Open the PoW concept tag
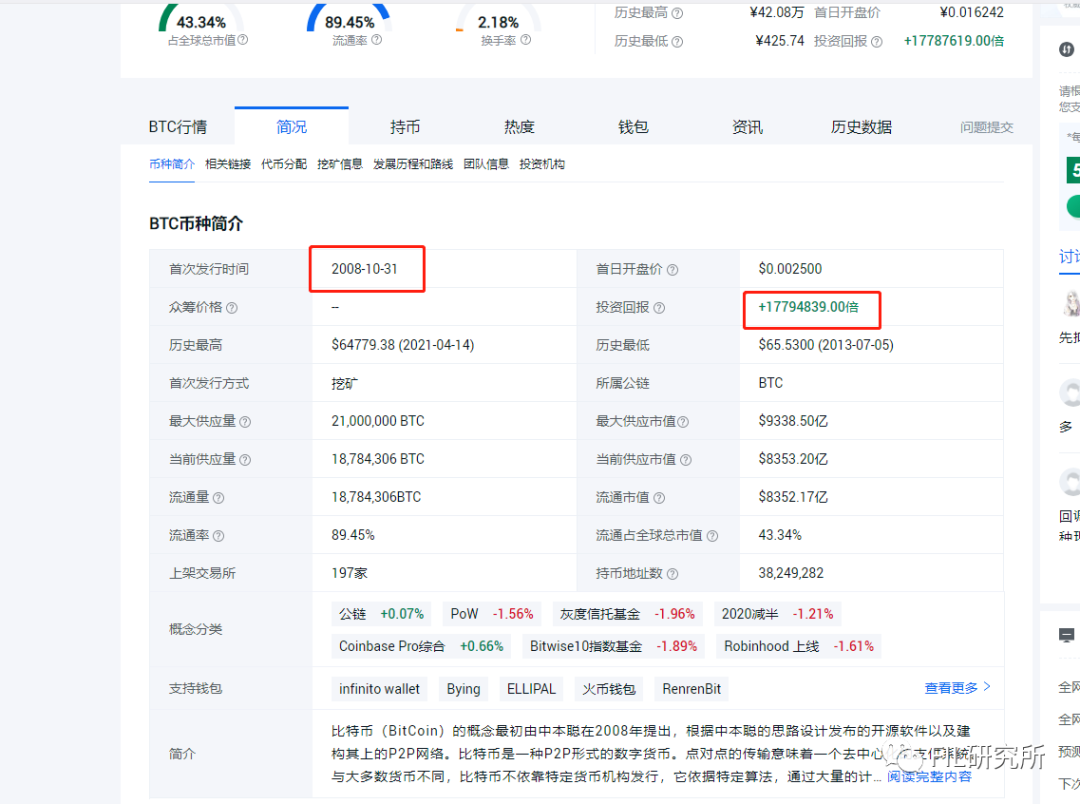 492,614
